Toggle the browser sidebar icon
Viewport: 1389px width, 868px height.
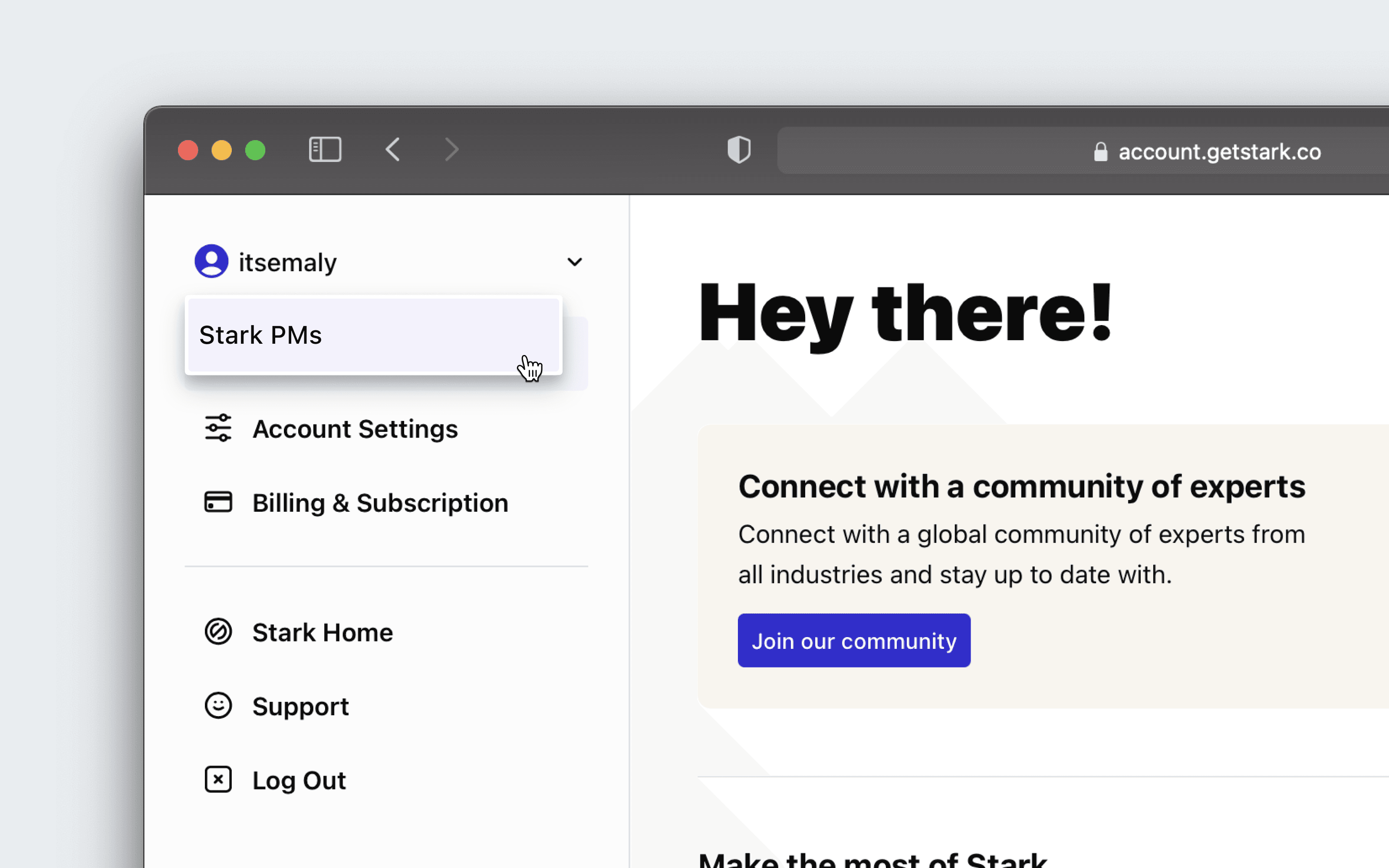pyautogui.click(x=326, y=150)
